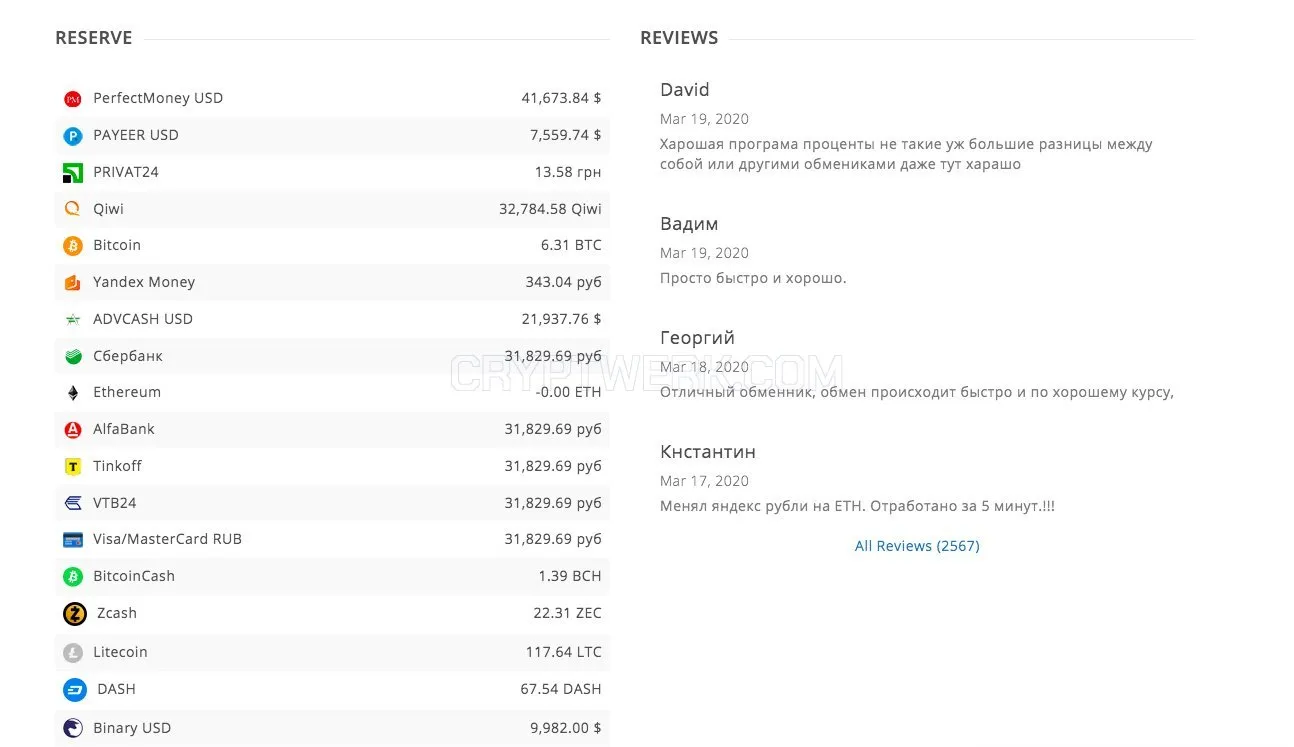Select the Zcash currency name
Image resolution: width=1294 pixels, height=747 pixels.
point(117,613)
